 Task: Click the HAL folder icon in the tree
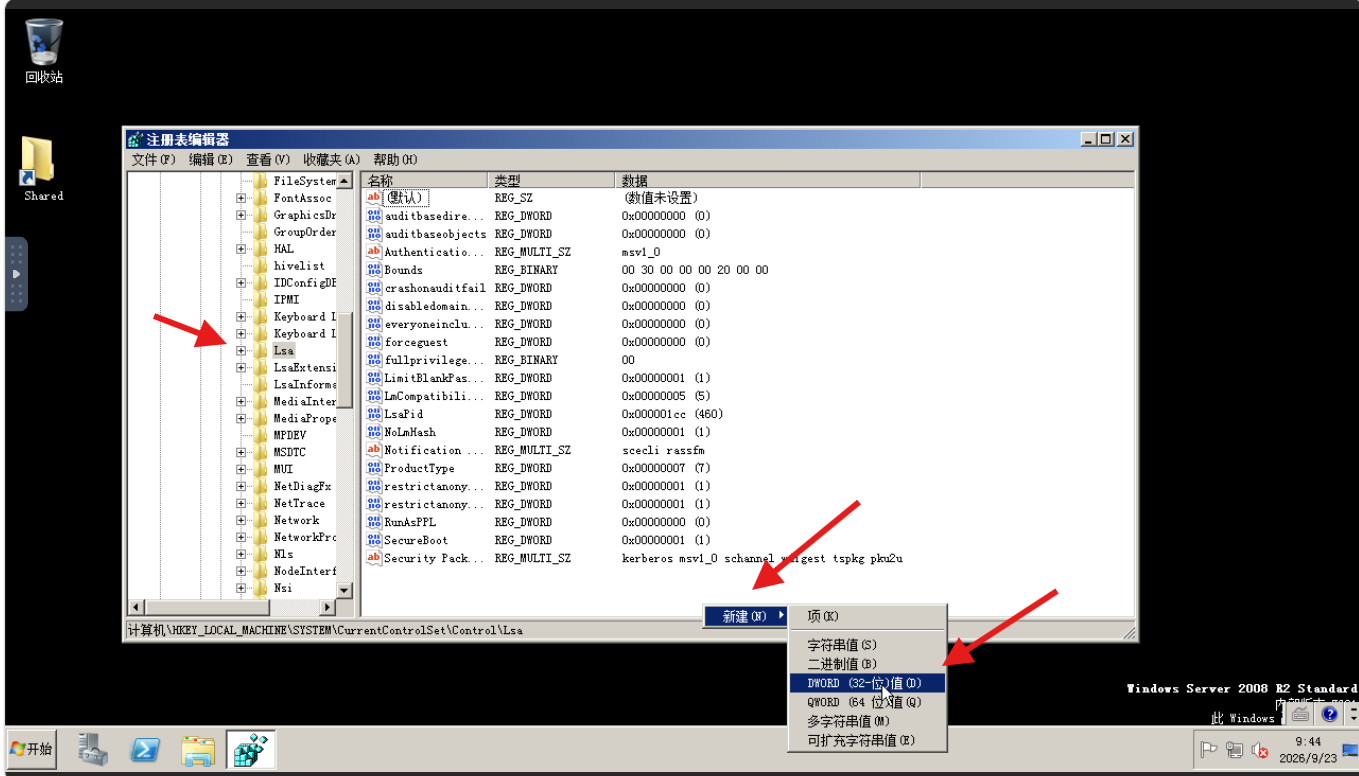(x=260, y=249)
